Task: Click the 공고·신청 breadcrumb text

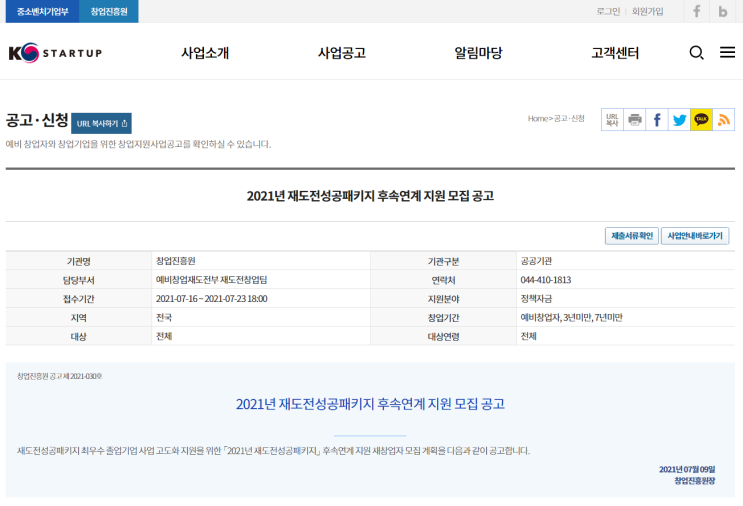Action: [569, 118]
